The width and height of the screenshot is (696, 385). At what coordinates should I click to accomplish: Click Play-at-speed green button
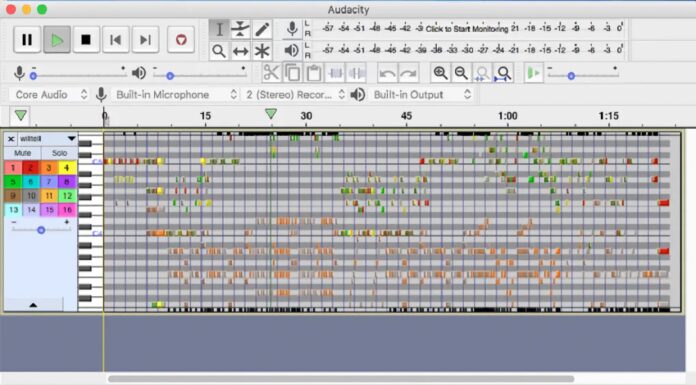pos(534,73)
